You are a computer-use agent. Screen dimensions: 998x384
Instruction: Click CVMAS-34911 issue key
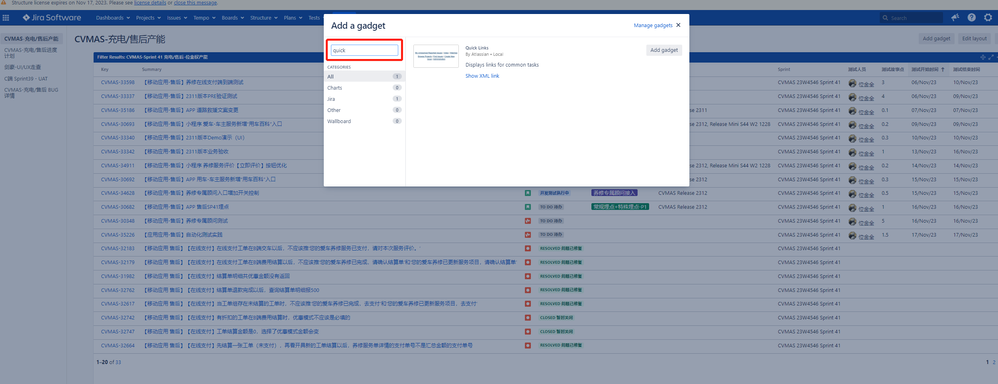pos(118,165)
